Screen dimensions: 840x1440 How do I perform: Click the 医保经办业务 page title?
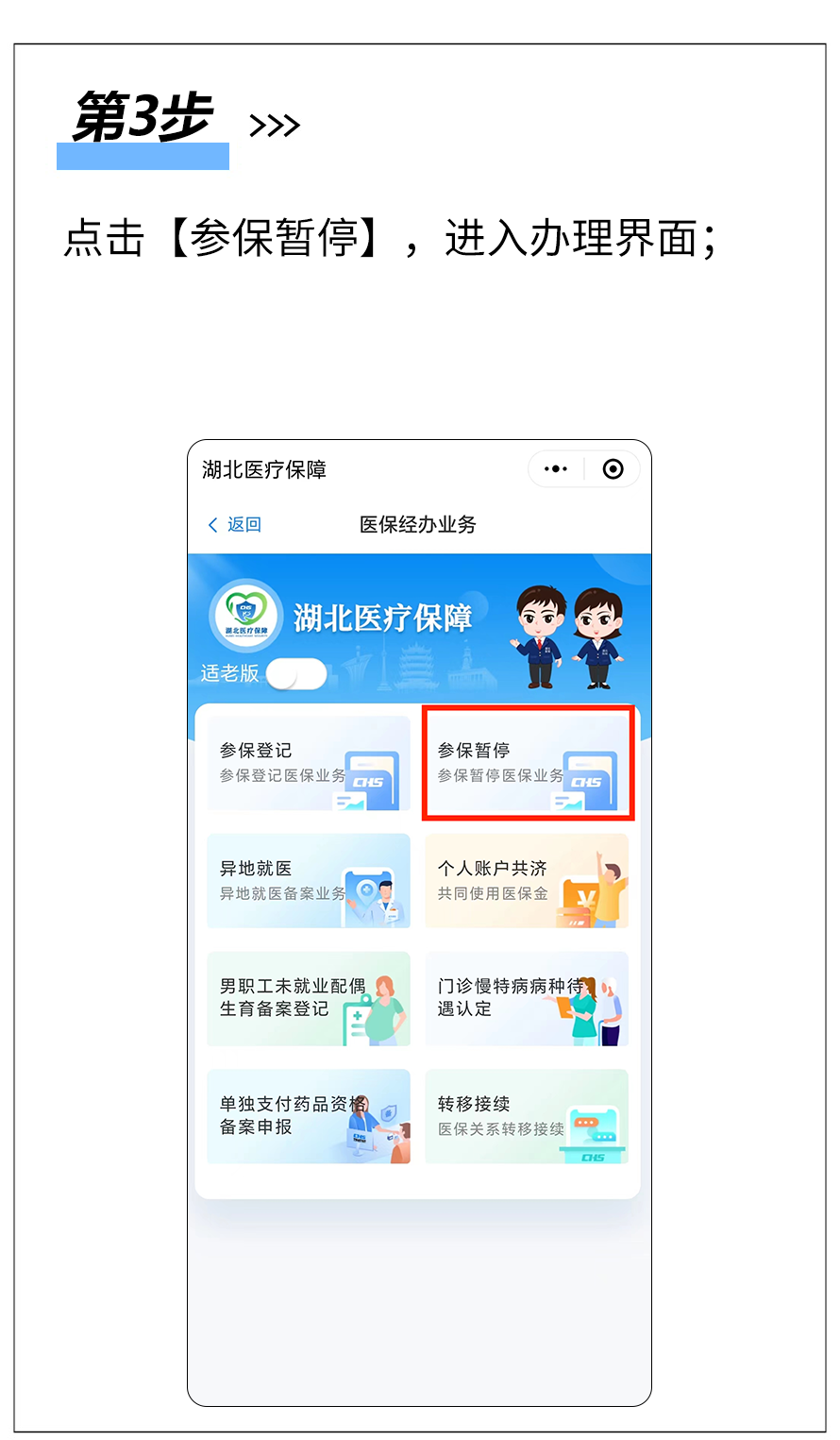tap(418, 525)
